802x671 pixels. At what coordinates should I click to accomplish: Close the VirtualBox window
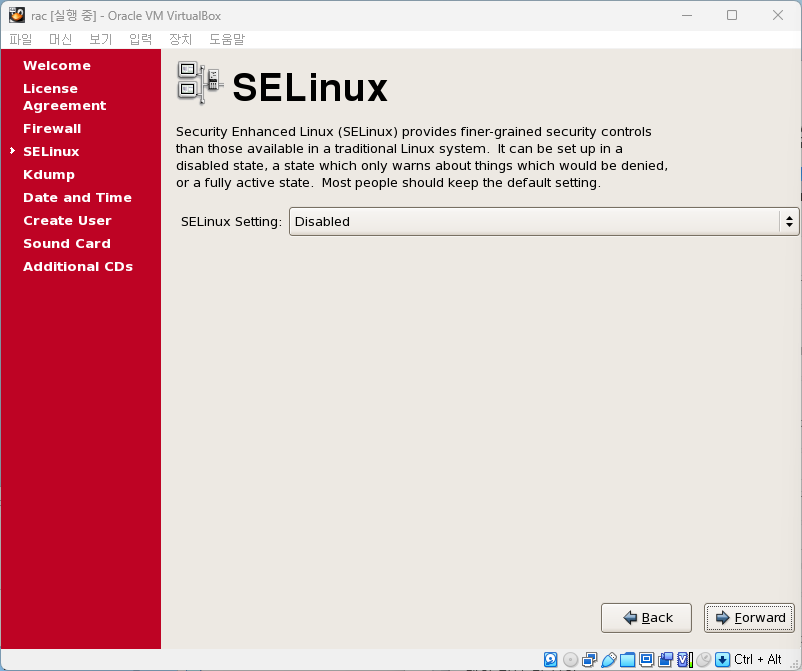[777, 15]
